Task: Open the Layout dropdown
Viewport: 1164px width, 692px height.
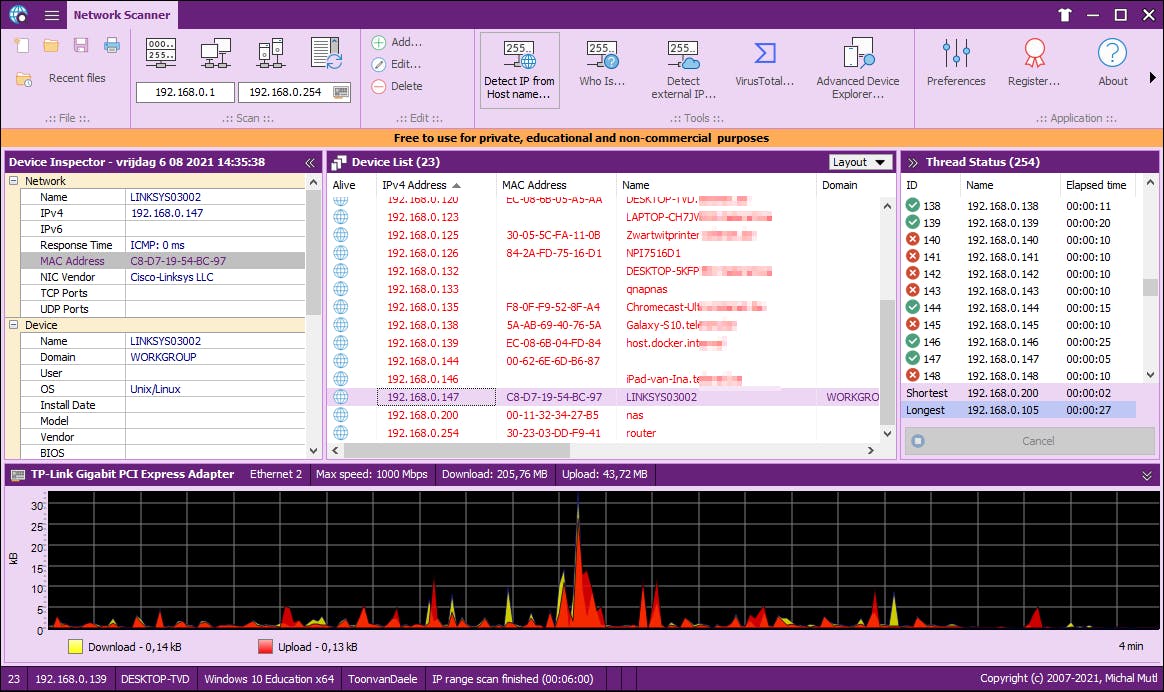Action: 860,162
